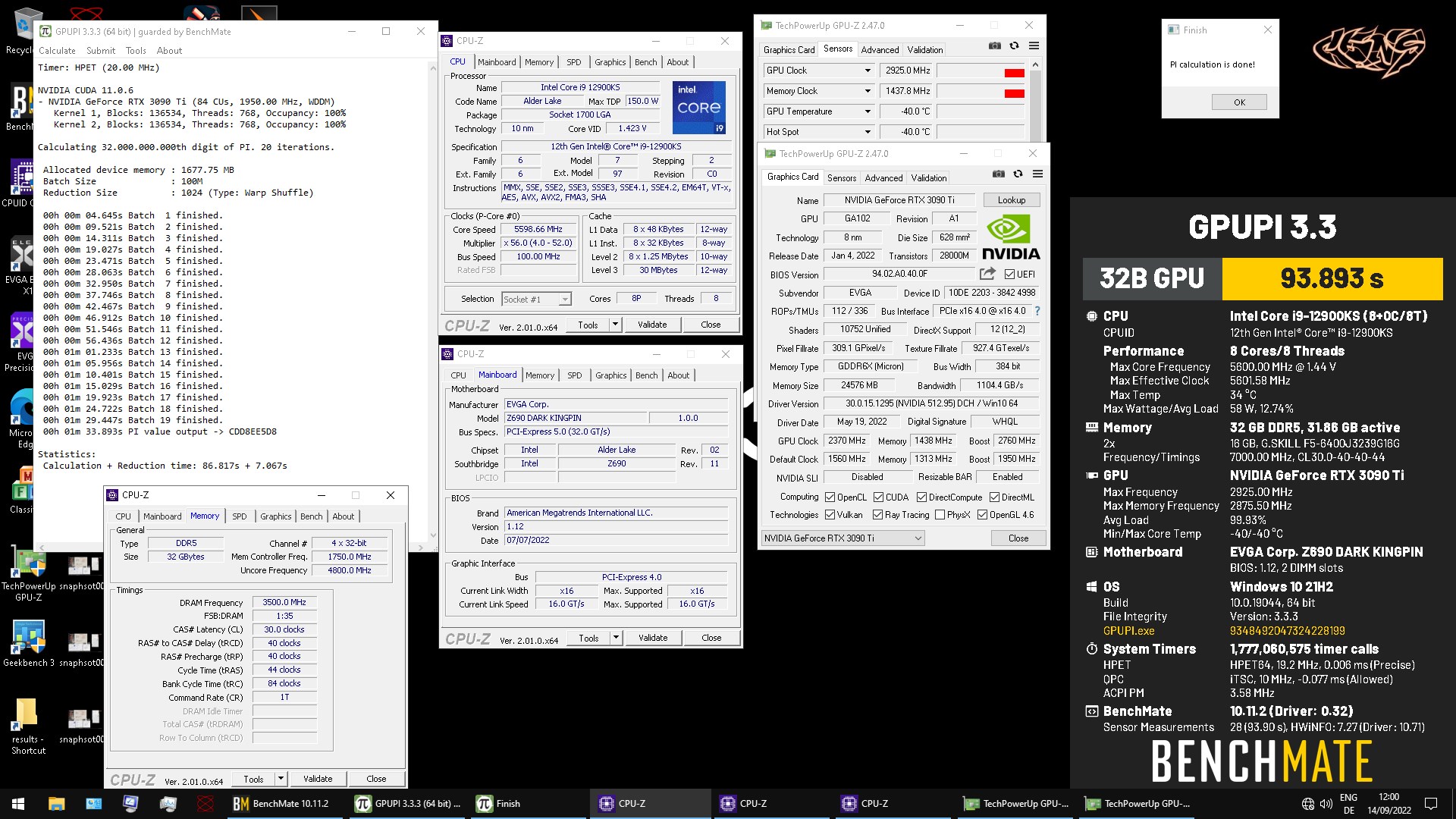
Task: Expand Tools arrow in Mainboard CPU-Z window
Action: click(x=616, y=638)
